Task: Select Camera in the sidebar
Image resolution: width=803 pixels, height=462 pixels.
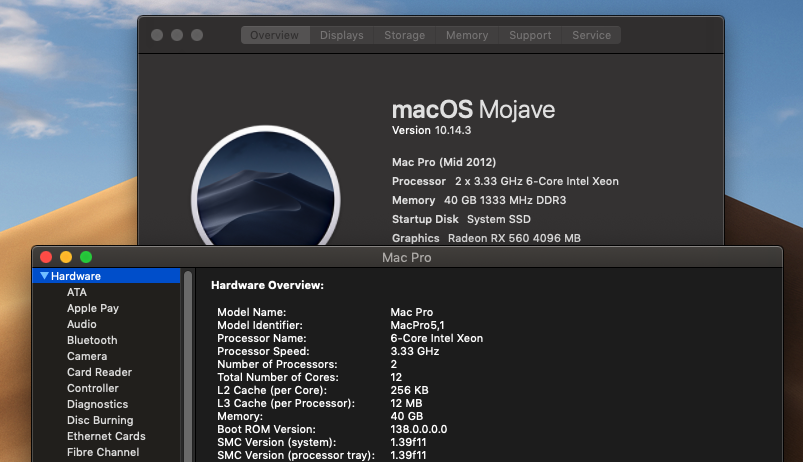Action: click(87, 356)
